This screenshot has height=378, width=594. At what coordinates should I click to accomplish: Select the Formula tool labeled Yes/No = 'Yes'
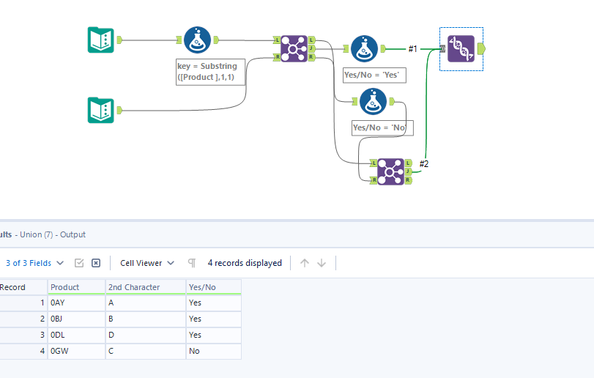pyautogui.click(x=364, y=48)
